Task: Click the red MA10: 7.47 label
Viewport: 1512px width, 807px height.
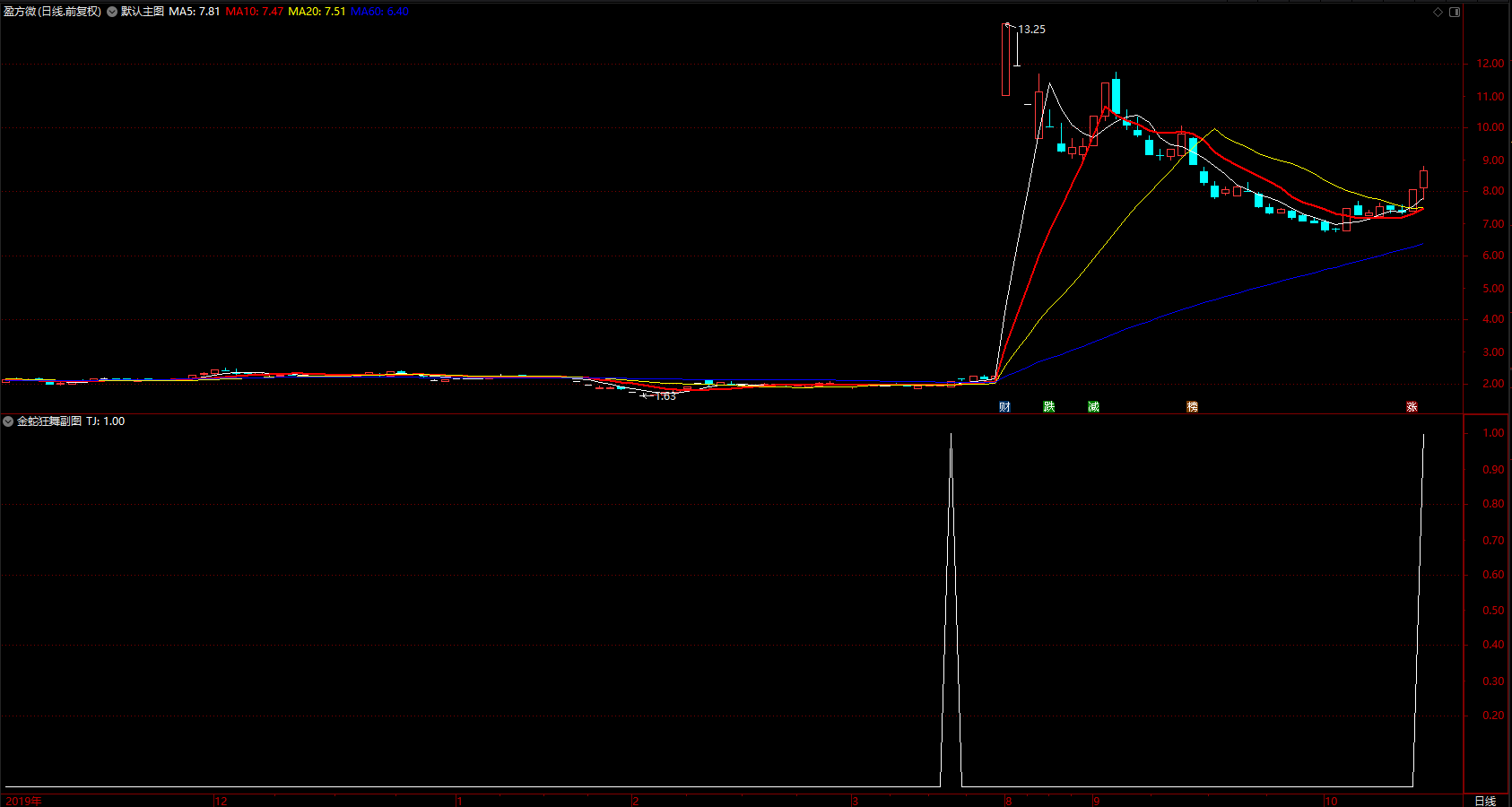Action: coord(255,12)
